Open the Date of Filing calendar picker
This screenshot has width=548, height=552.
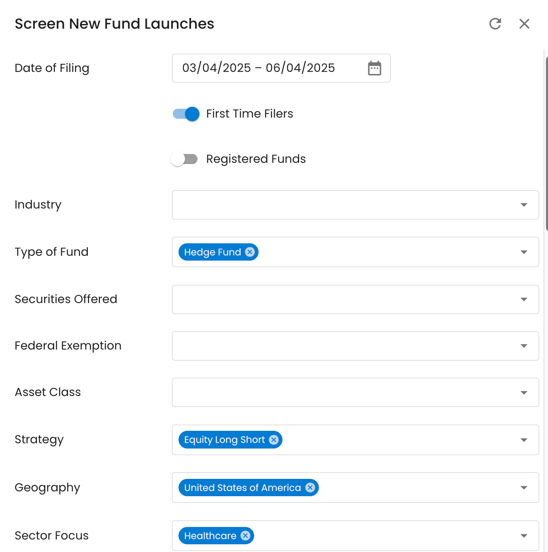tap(374, 68)
